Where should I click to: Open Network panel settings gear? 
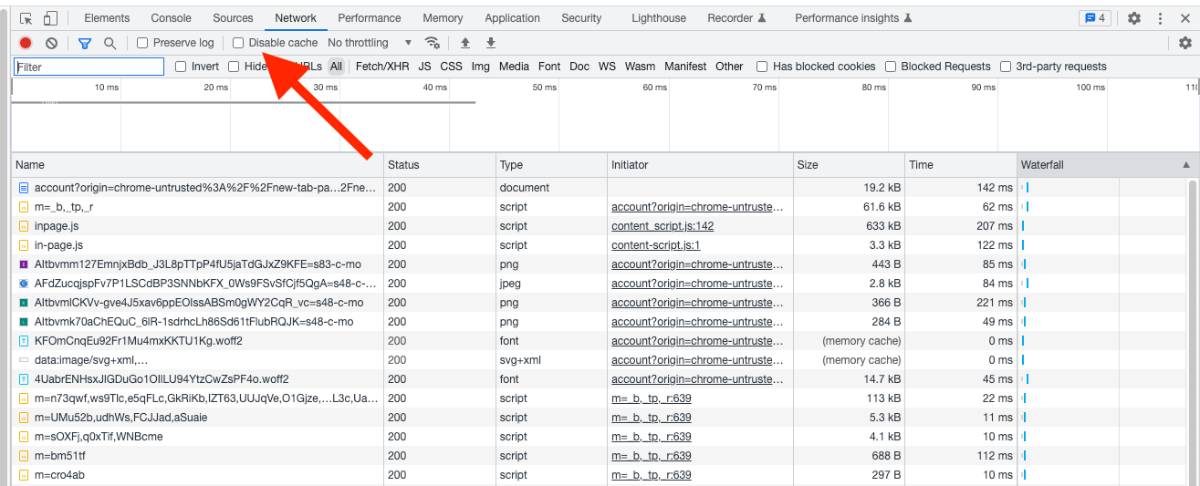(x=1185, y=43)
